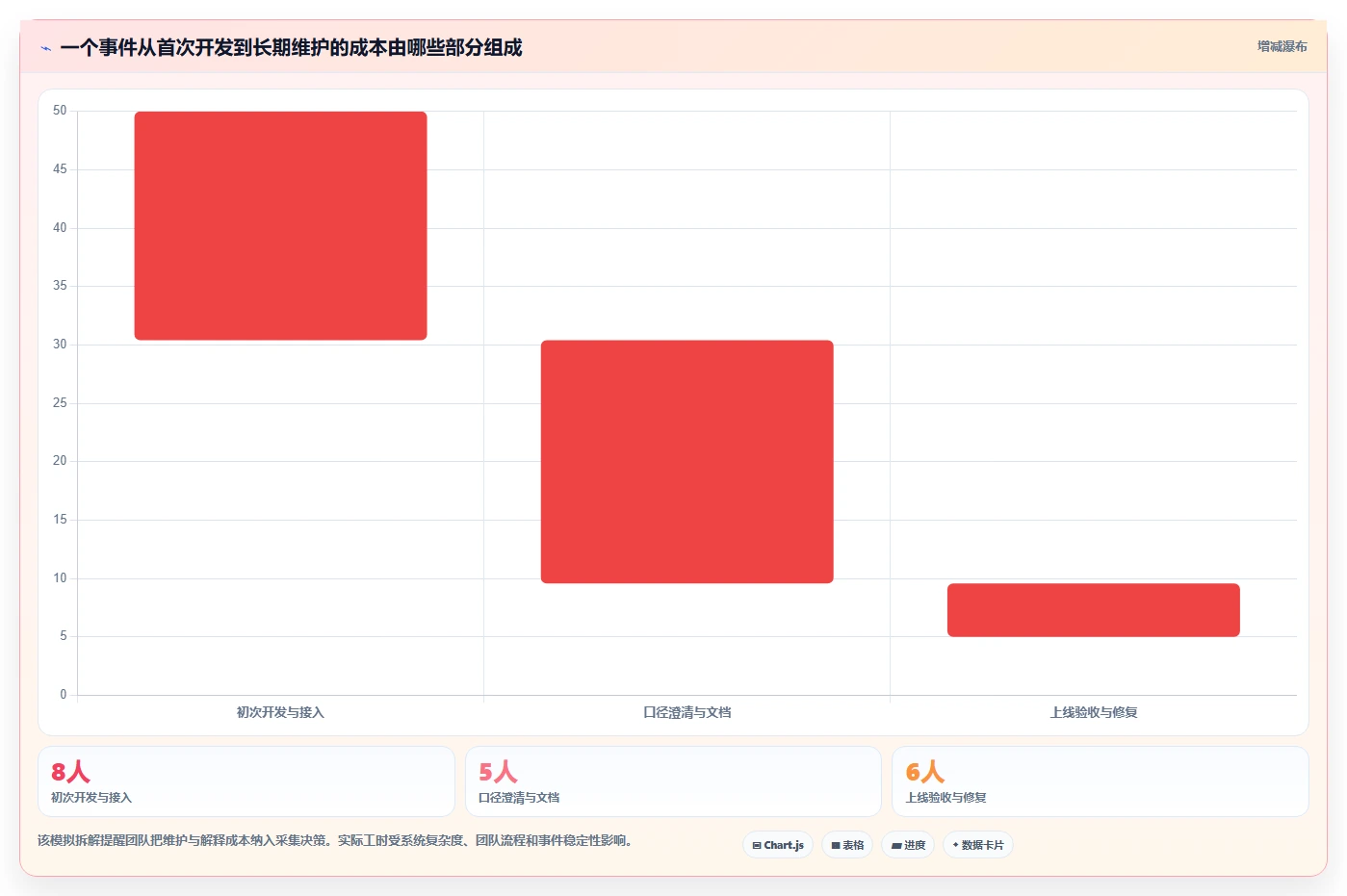This screenshot has height=896, width=1347.
Task: Select the Chart.js pill tag
Action: (x=778, y=845)
